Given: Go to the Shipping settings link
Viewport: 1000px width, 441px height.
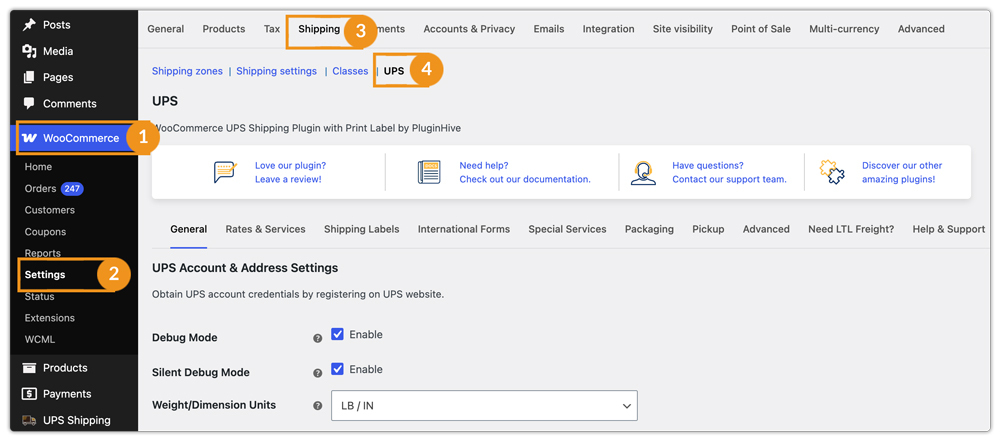Looking at the screenshot, I should tap(276, 71).
